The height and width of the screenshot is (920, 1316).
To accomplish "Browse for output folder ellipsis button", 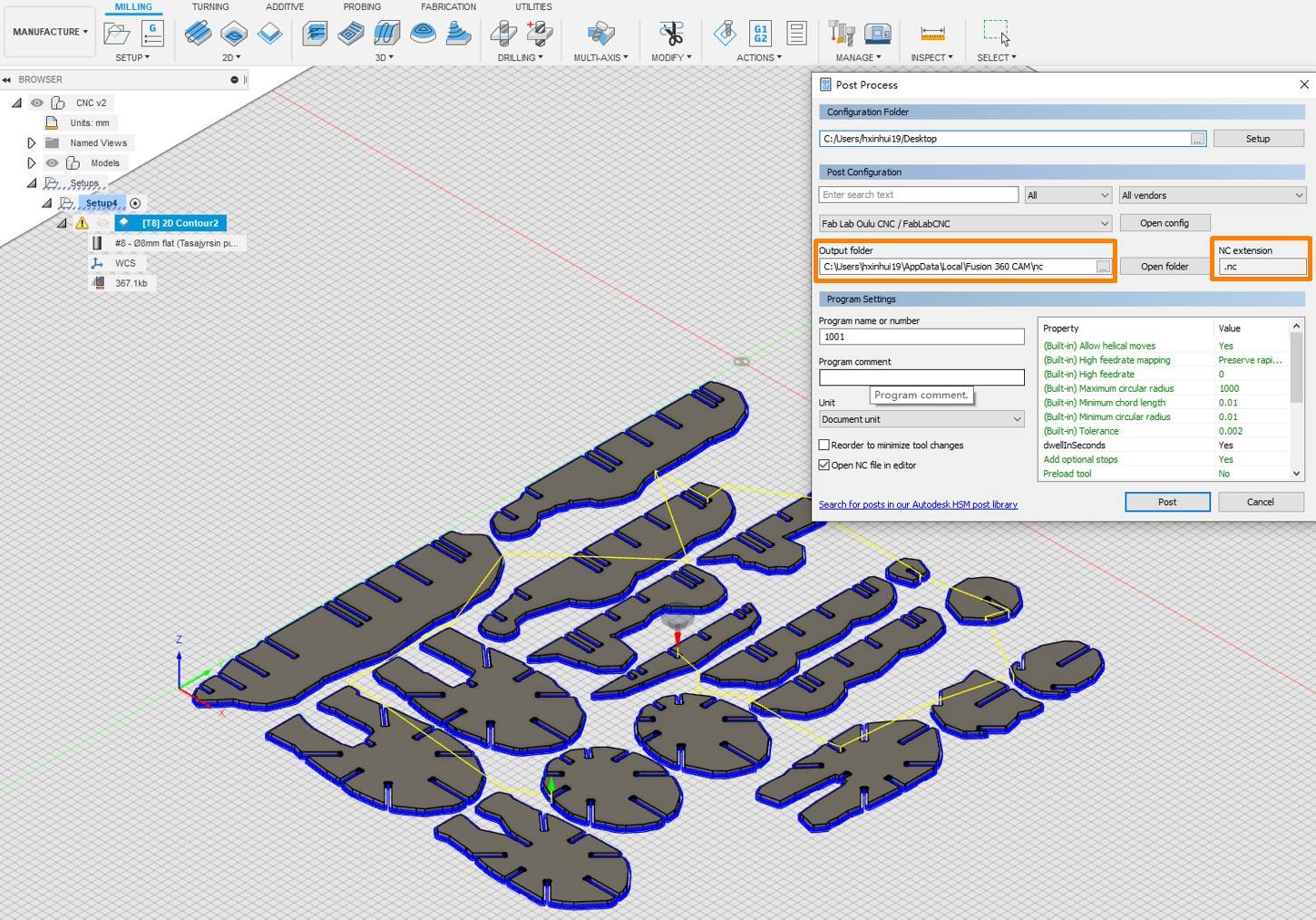I will (x=1103, y=267).
